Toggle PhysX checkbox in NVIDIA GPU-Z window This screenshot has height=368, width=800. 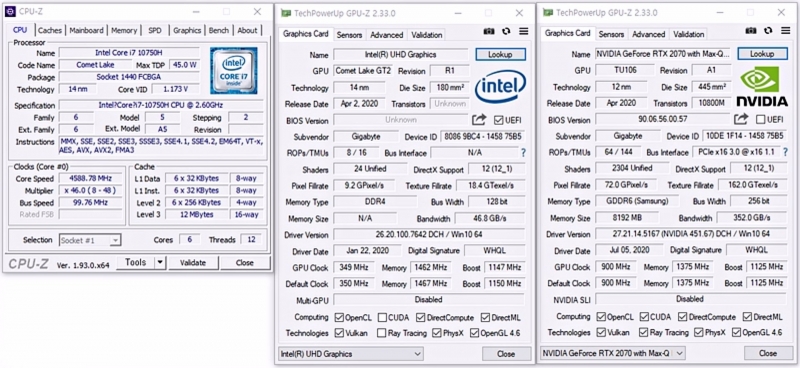pos(699,332)
